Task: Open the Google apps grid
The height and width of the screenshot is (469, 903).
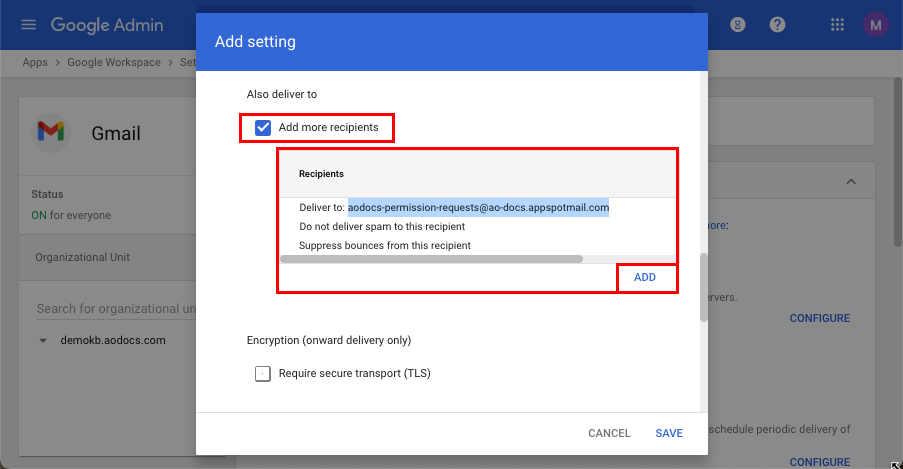Action: coord(837,25)
